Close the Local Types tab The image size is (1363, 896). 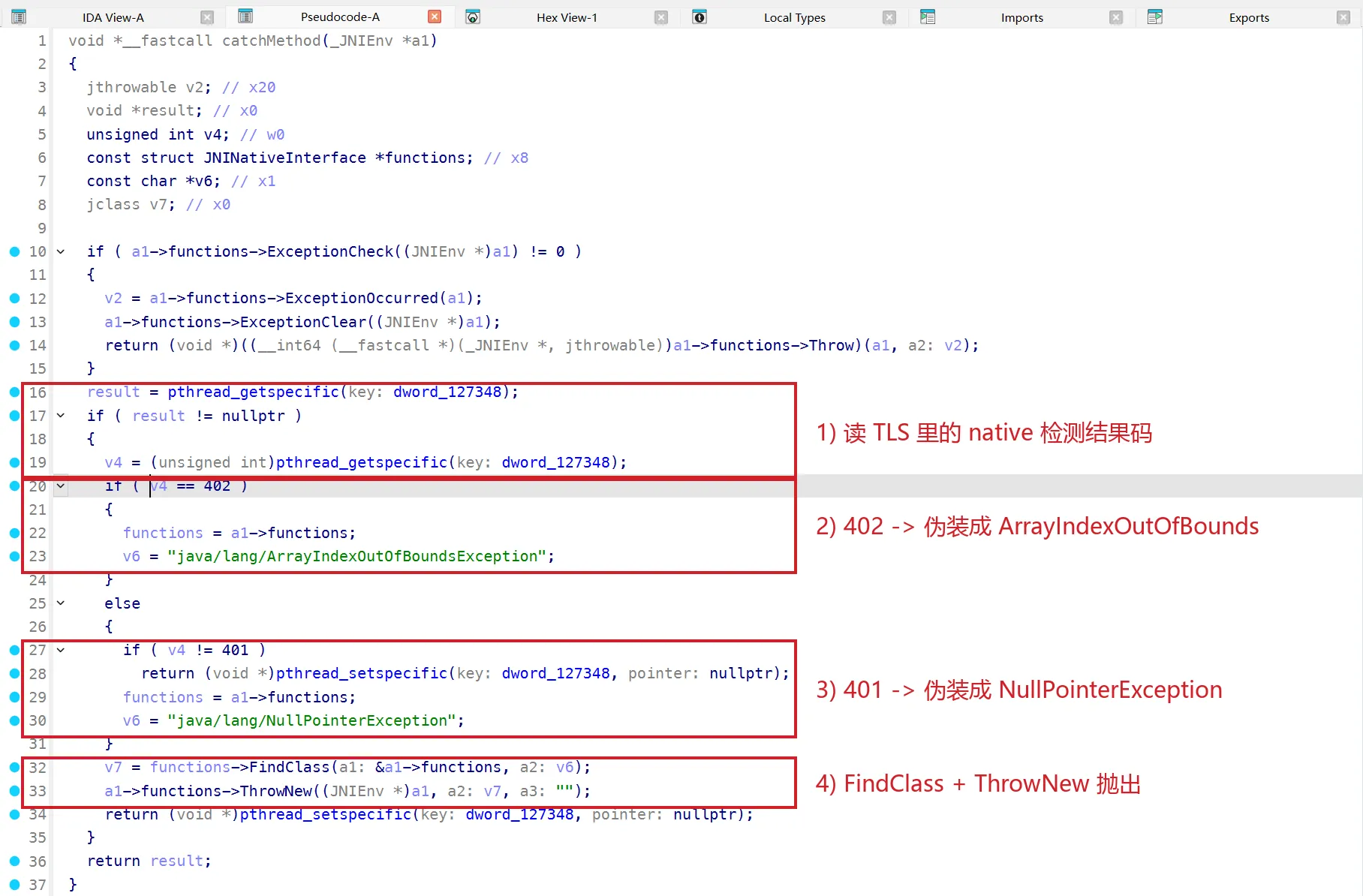point(889,17)
